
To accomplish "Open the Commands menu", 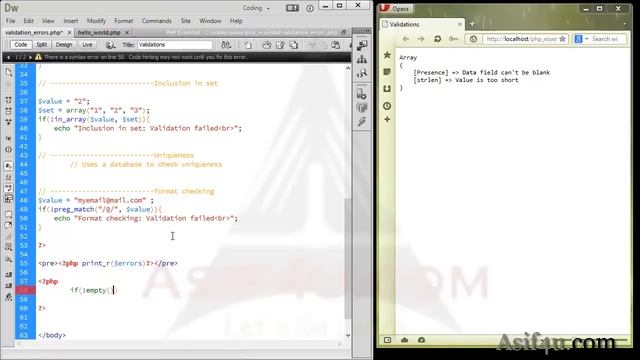I will [x=157, y=21].
